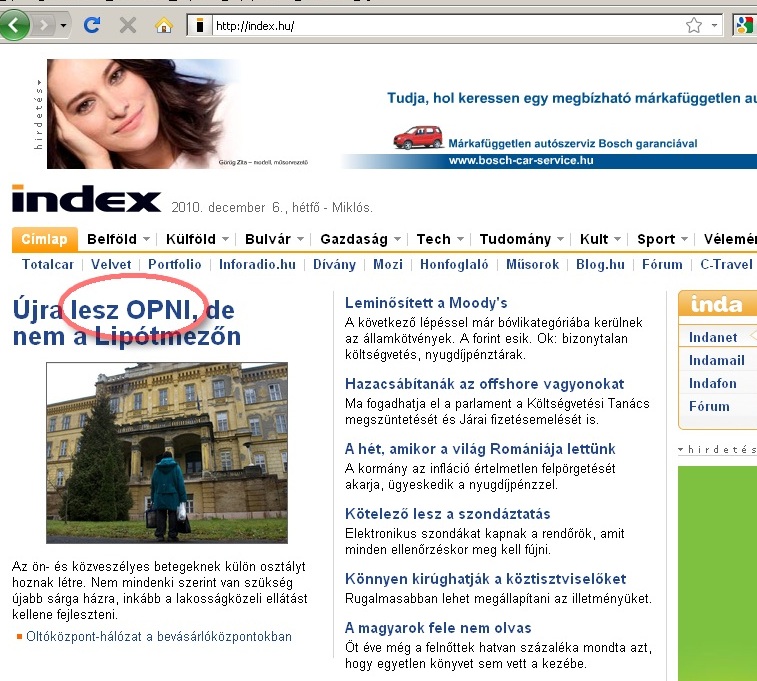Screen dimensions: 757x681
Task: Open the Totalcar link in the subnavigation
Action: pos(48,264)
